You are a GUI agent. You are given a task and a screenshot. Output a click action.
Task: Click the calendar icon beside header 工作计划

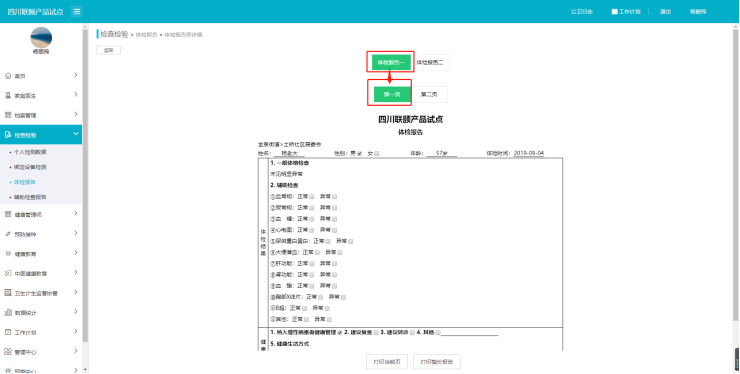tap(614, 11)
